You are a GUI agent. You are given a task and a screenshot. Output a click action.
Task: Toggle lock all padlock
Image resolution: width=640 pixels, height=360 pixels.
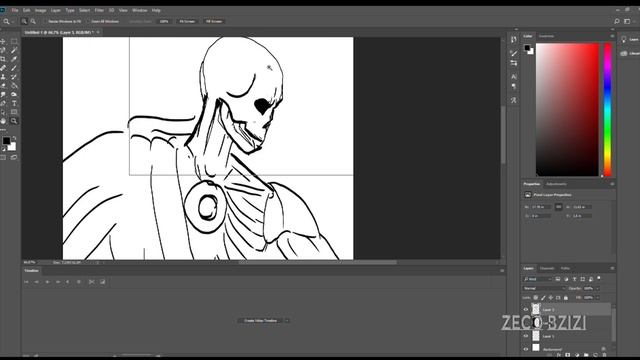tap(566, 298)
